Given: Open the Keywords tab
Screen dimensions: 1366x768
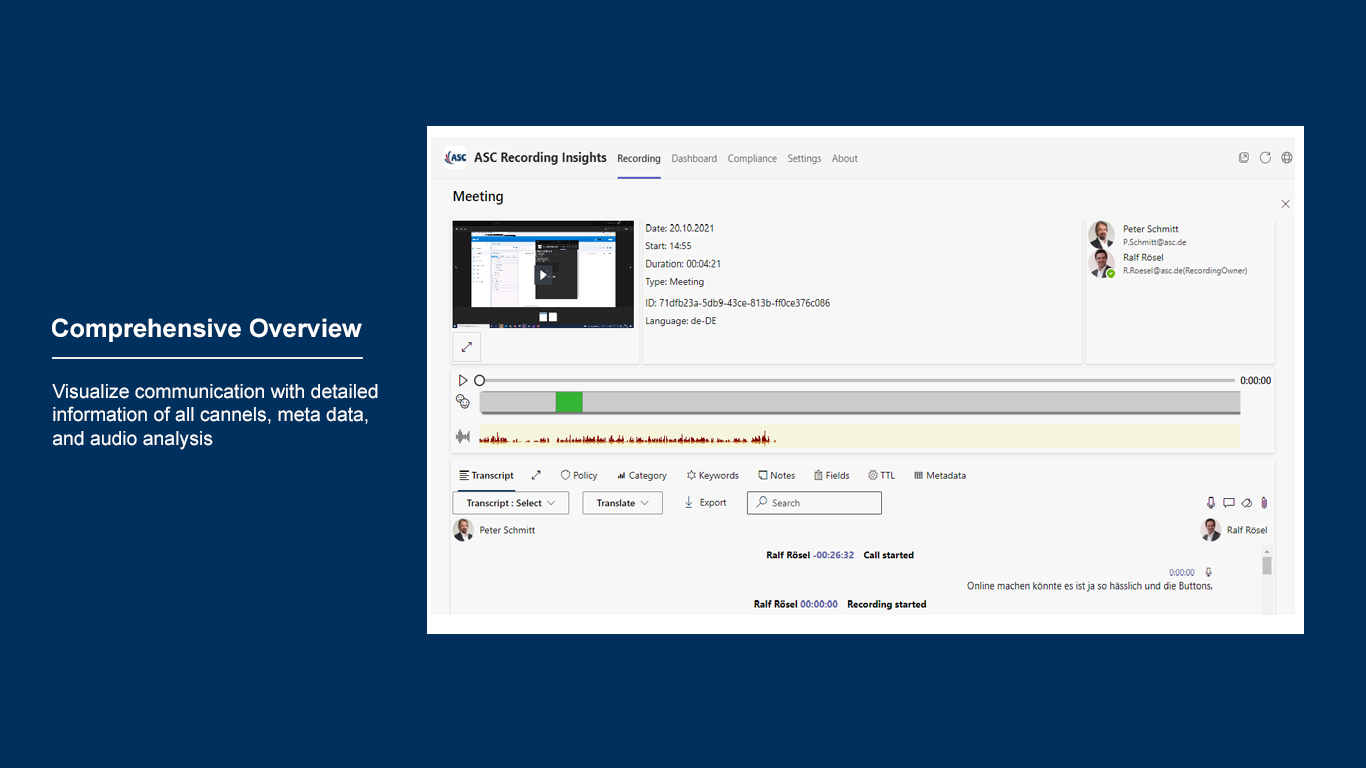Looking at the screenshot, I should (713, 475).
